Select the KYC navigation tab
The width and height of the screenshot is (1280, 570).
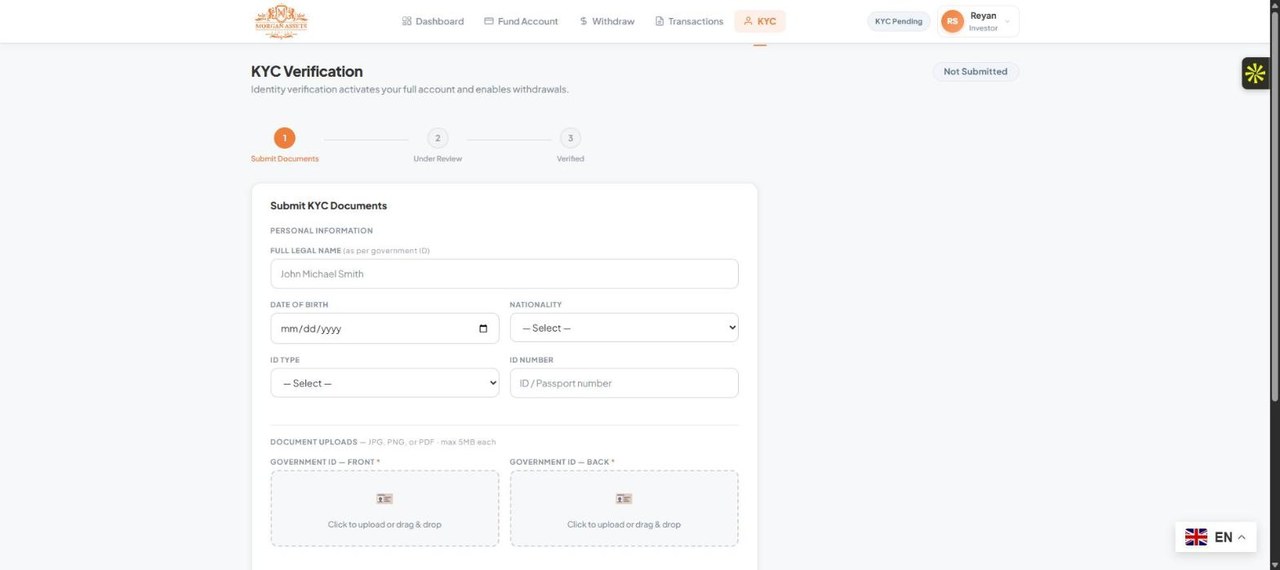760,21
